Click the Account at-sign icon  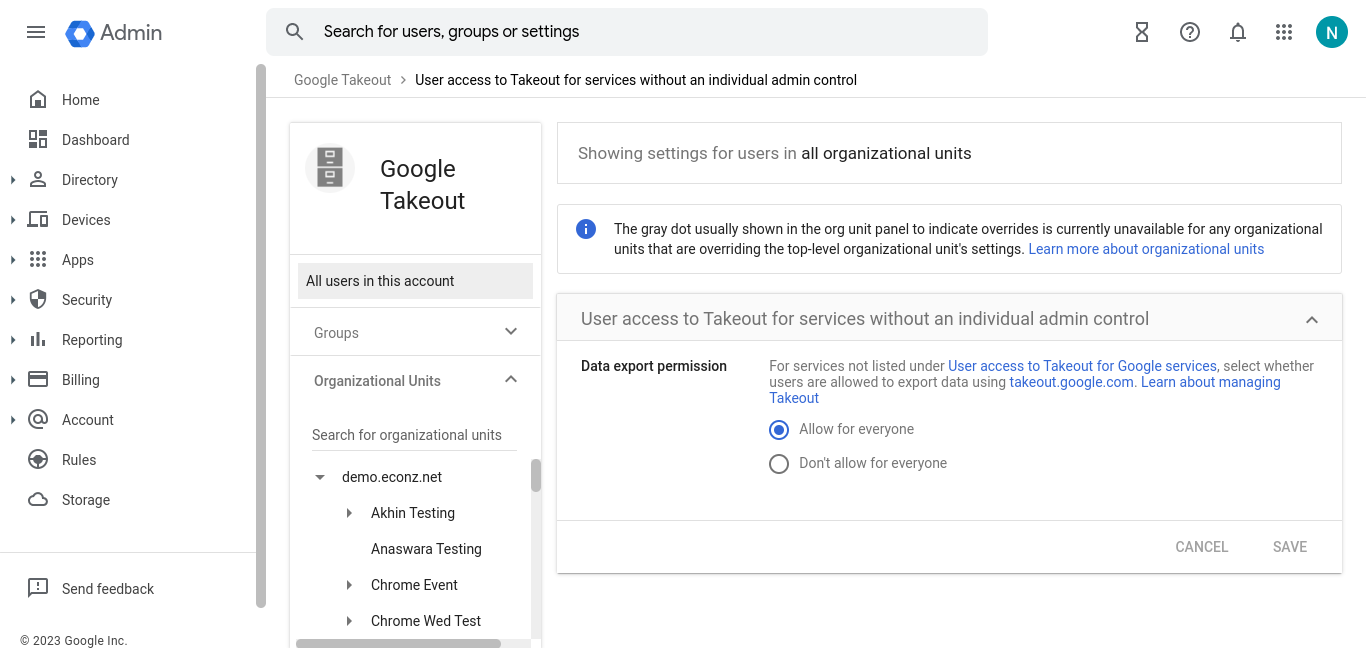click(38, 420)
